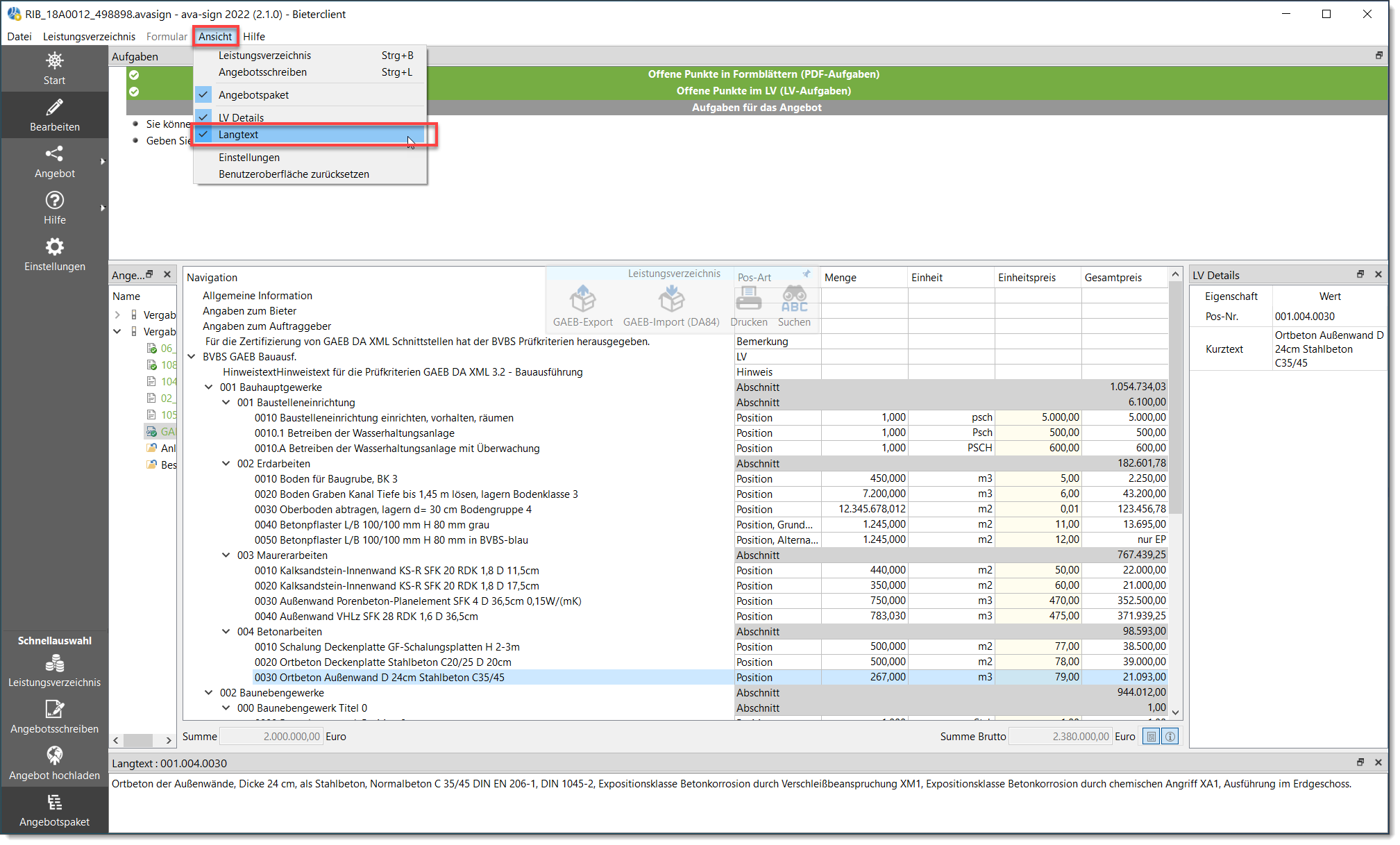Open the Leistungsverzeichnis menu in menu bar
Viewport: 1400px width, 845px height.
click(x=89, y=37)
